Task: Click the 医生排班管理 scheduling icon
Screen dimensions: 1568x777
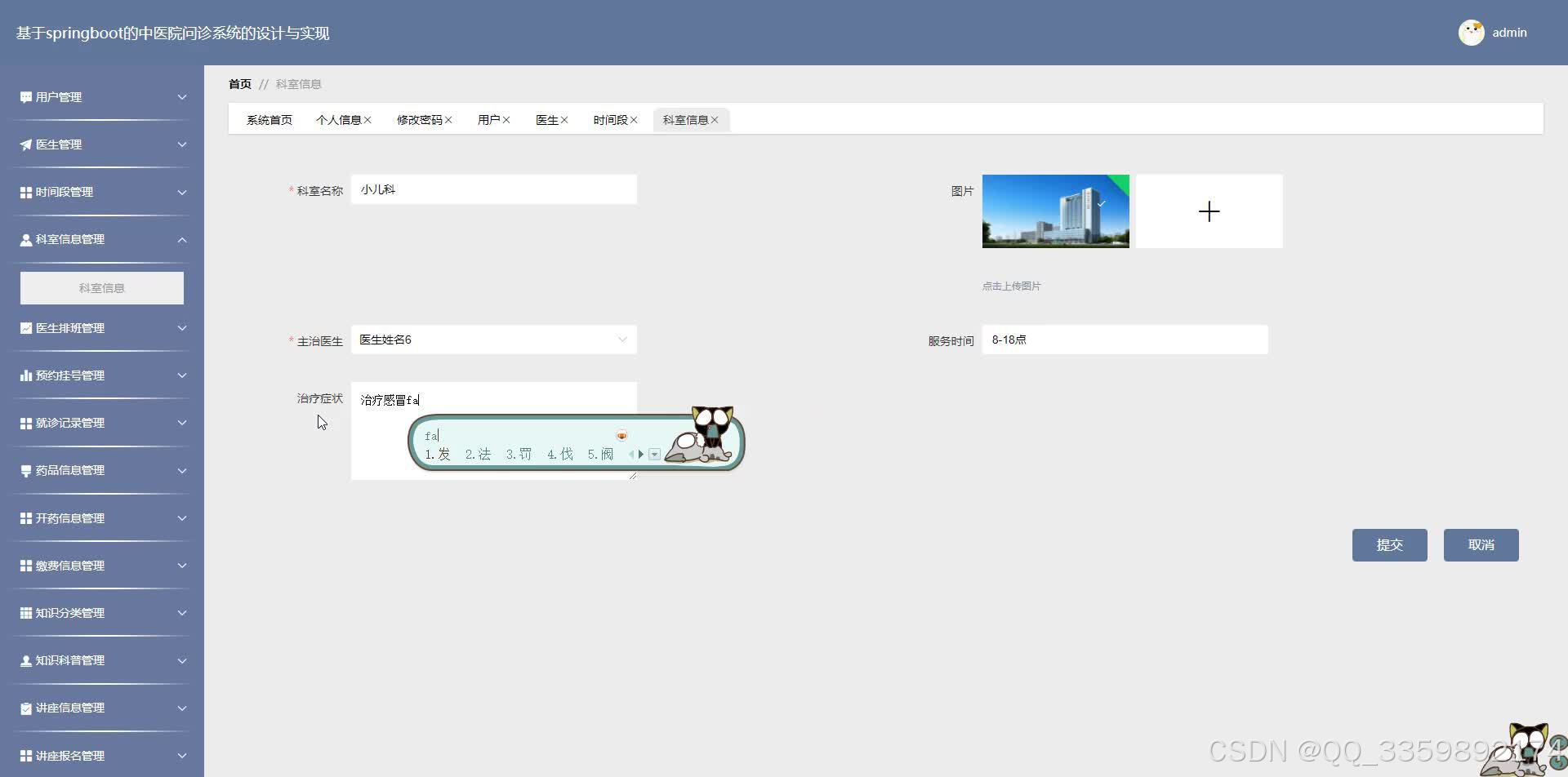Action: (x=24, y=328)
